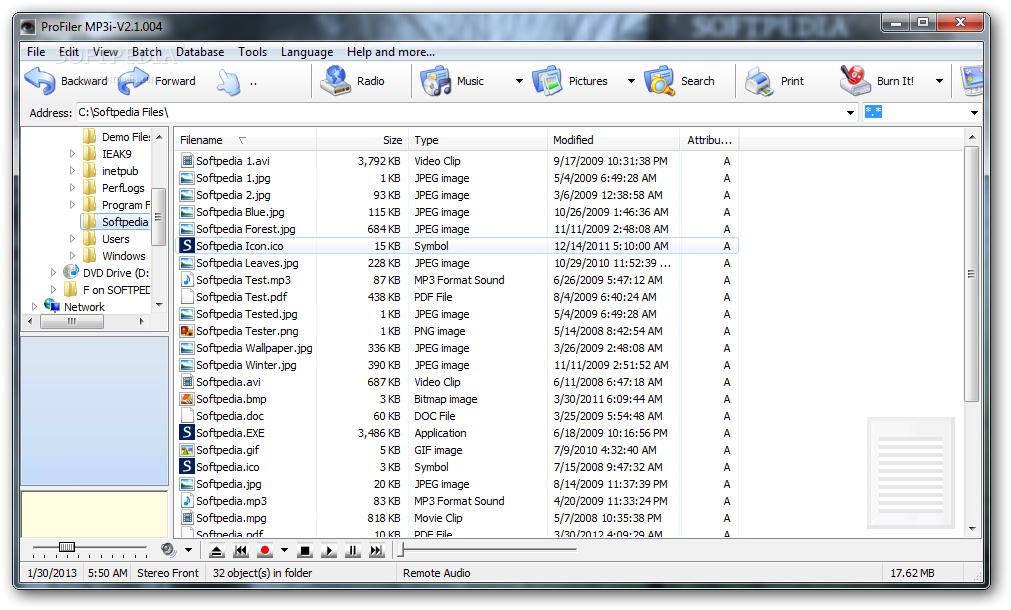Stop audio playback
Viewport: 1011px width, 610px height.
click(x=305, y=551)
